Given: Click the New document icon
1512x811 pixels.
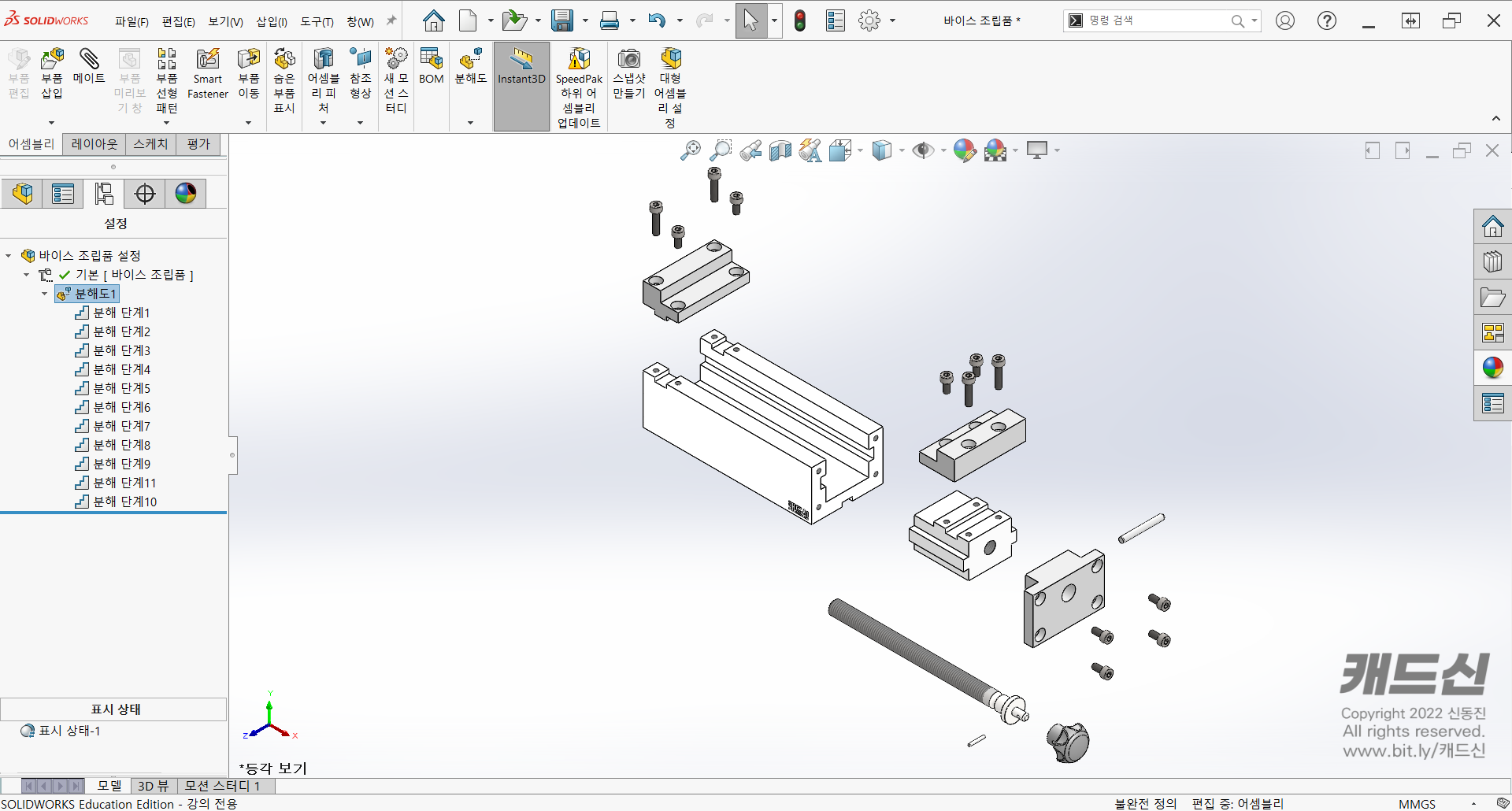Looking at the screenshot, I should click(468, 20).
